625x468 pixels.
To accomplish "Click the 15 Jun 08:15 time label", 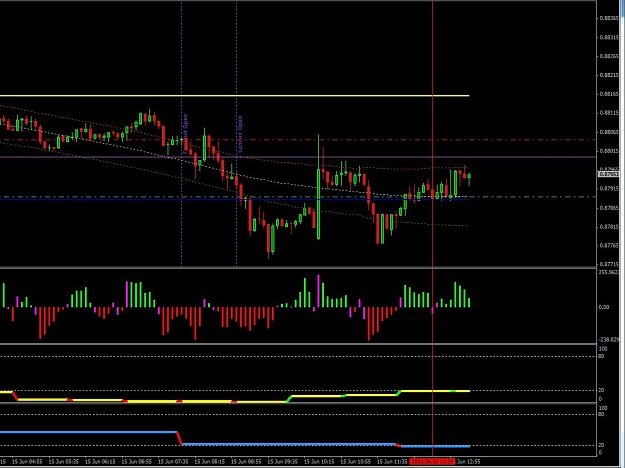I will coord(210,461).
